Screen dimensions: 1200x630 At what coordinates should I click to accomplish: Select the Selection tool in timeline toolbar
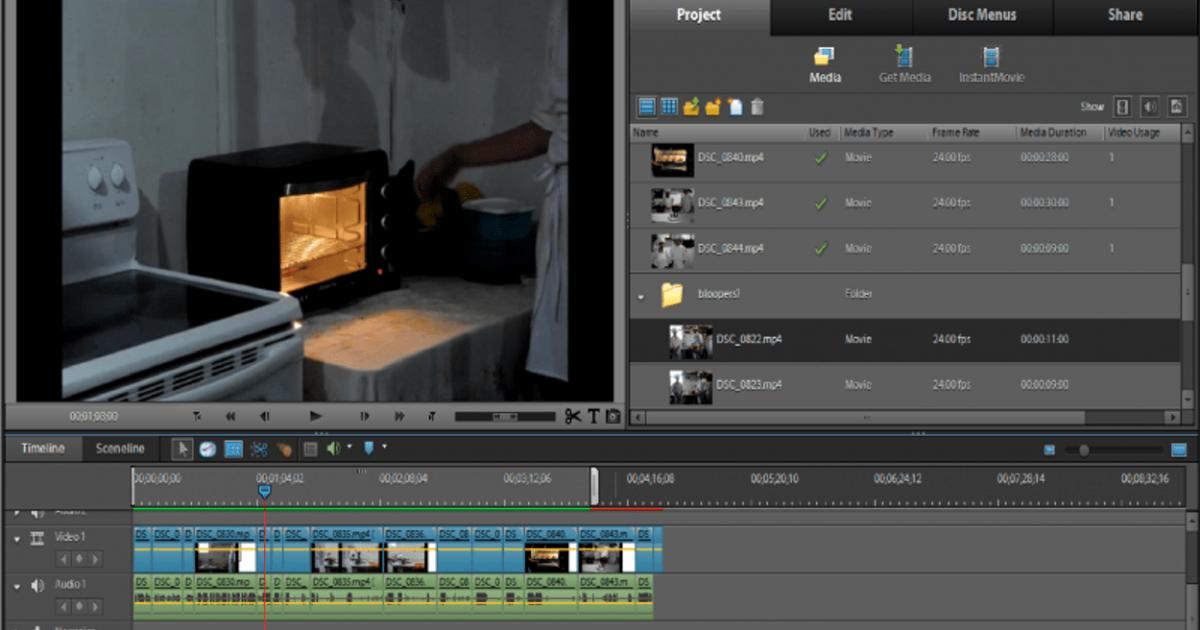click(183, 449)
